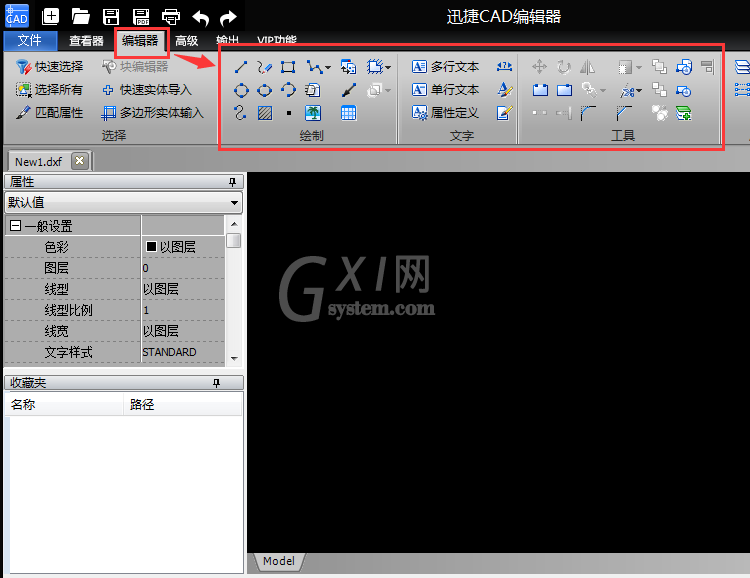Click the Print icon

tap(171, 17)
